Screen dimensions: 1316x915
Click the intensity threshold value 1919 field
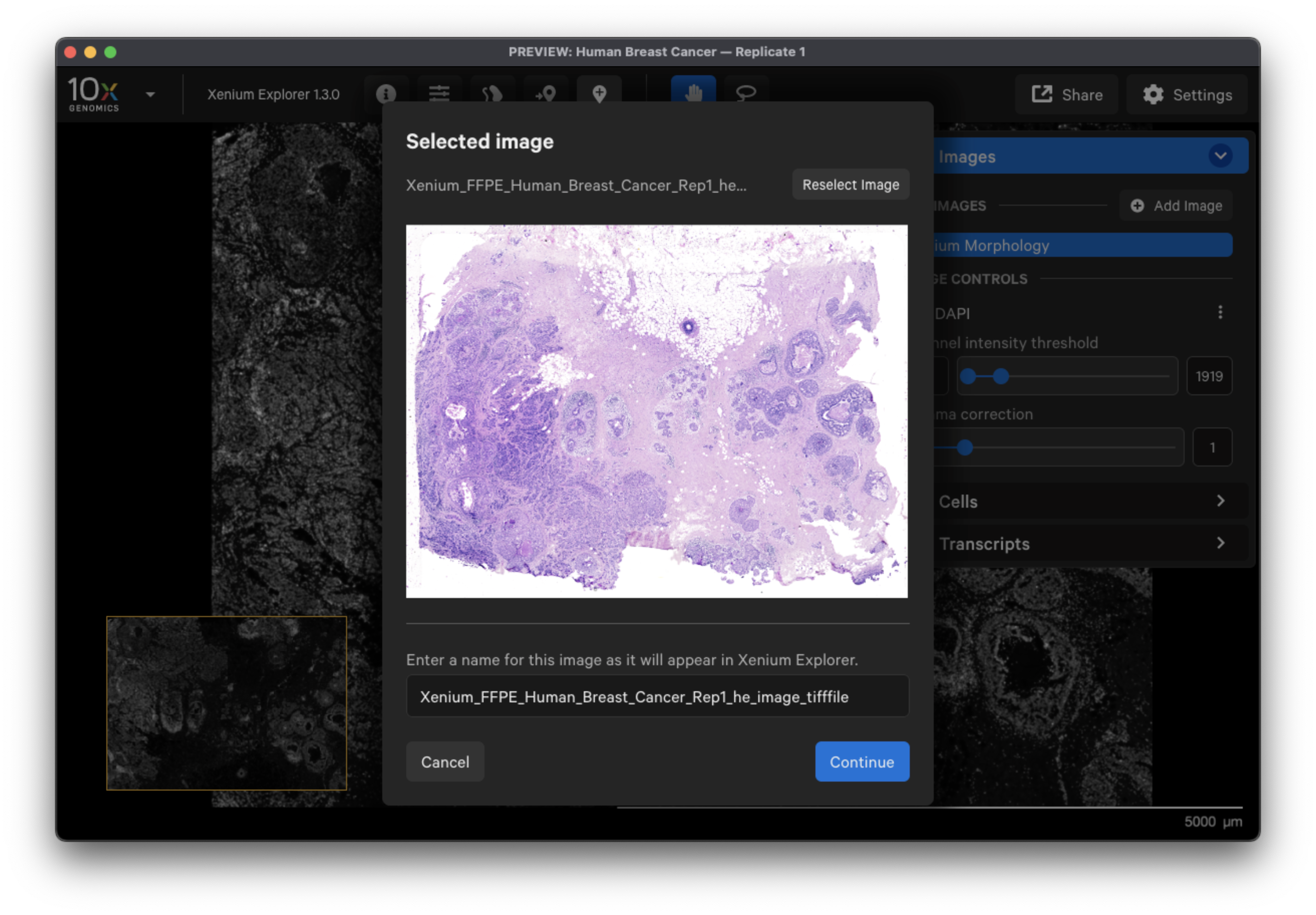(1209, 376)
